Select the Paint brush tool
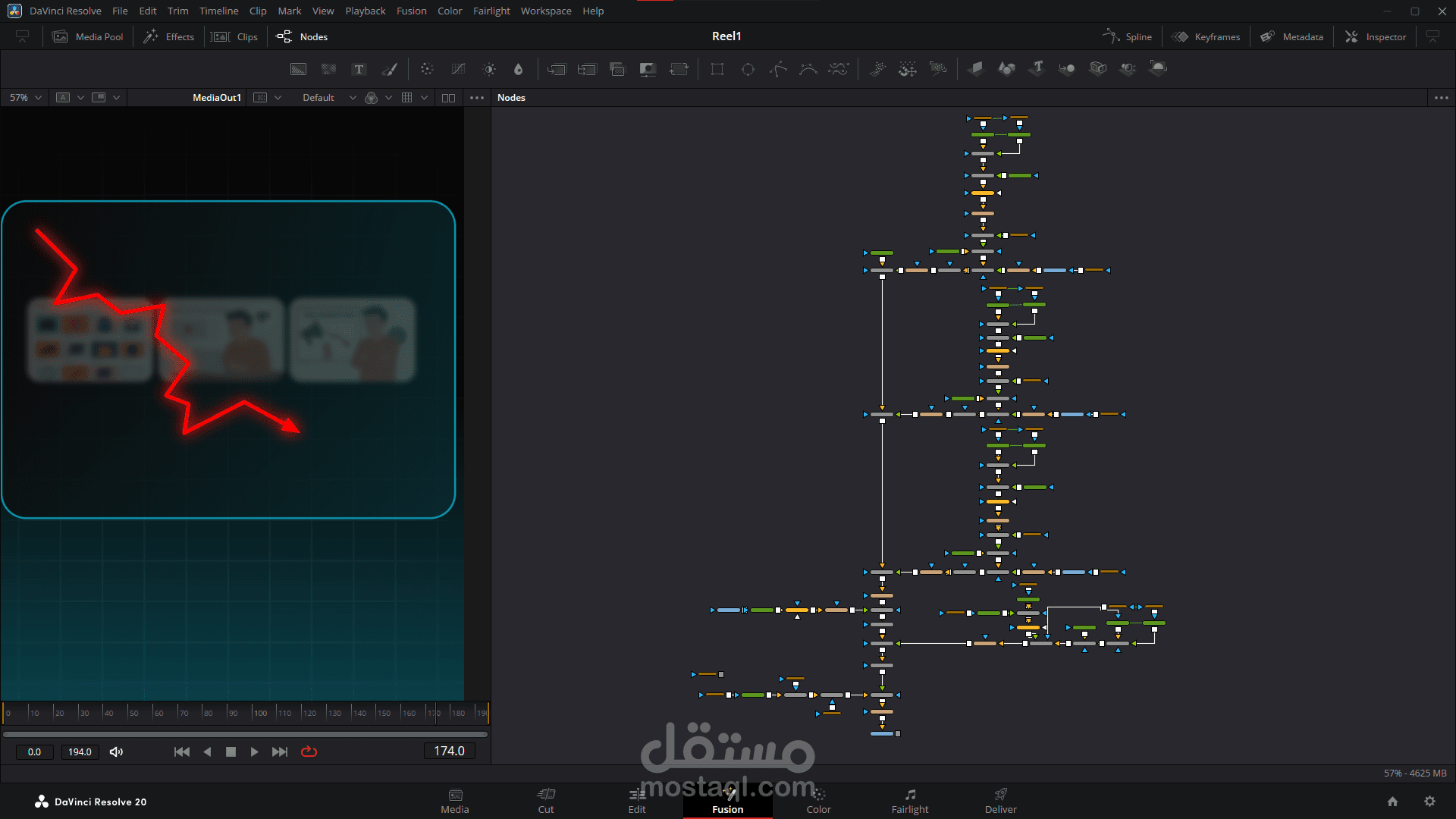The height and width of the screenshot is (819, 1456). click(x=389, y=69)
